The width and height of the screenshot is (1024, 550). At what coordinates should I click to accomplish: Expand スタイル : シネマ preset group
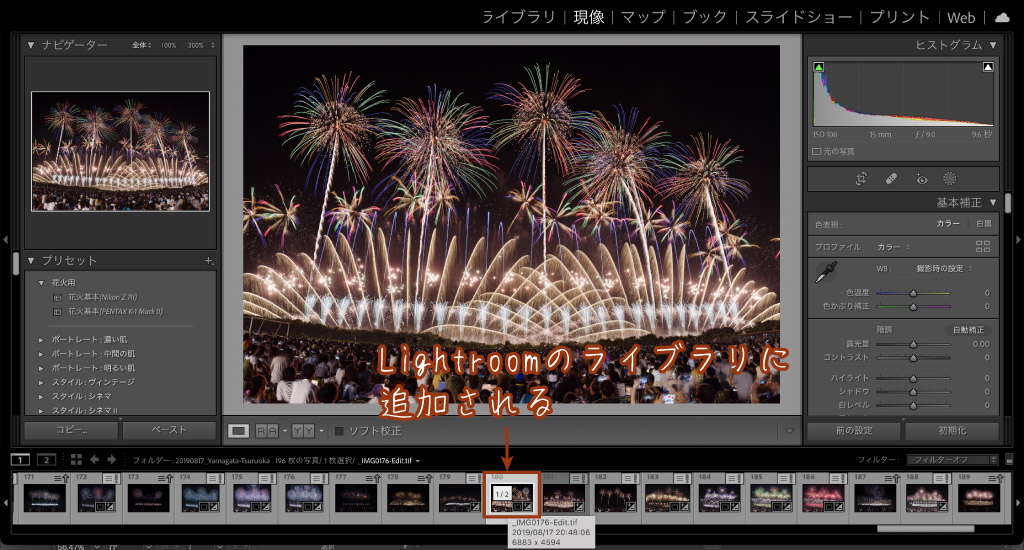[40, 396]
